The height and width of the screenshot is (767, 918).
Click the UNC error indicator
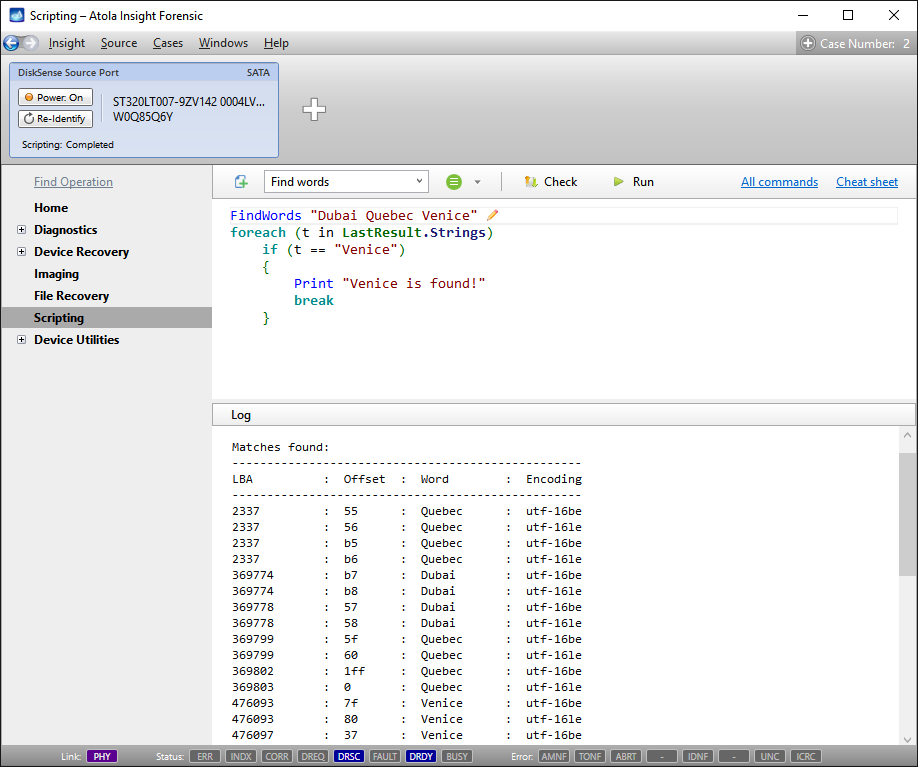769,756
